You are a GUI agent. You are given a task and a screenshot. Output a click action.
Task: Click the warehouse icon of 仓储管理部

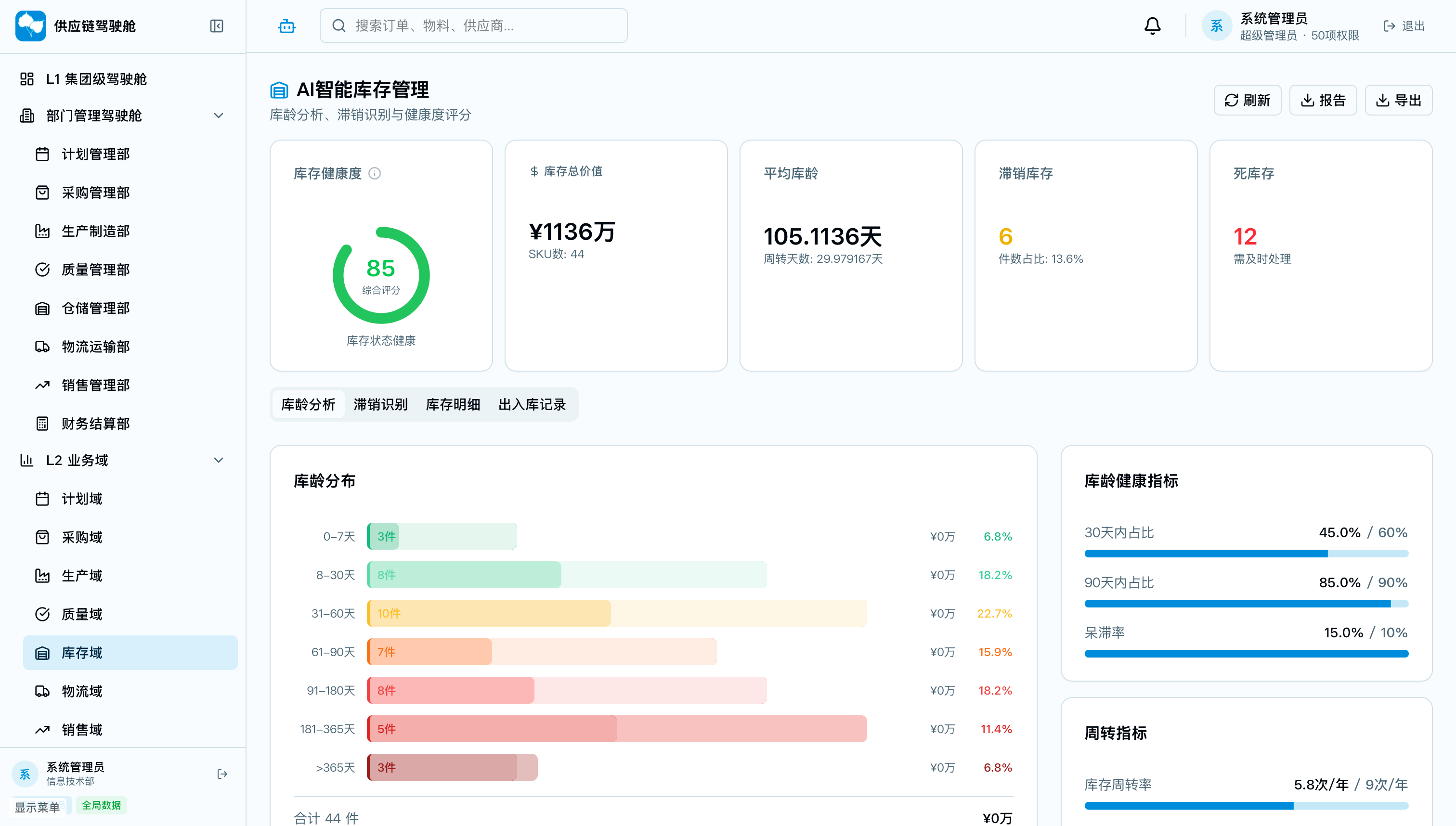tap(42, 309)
